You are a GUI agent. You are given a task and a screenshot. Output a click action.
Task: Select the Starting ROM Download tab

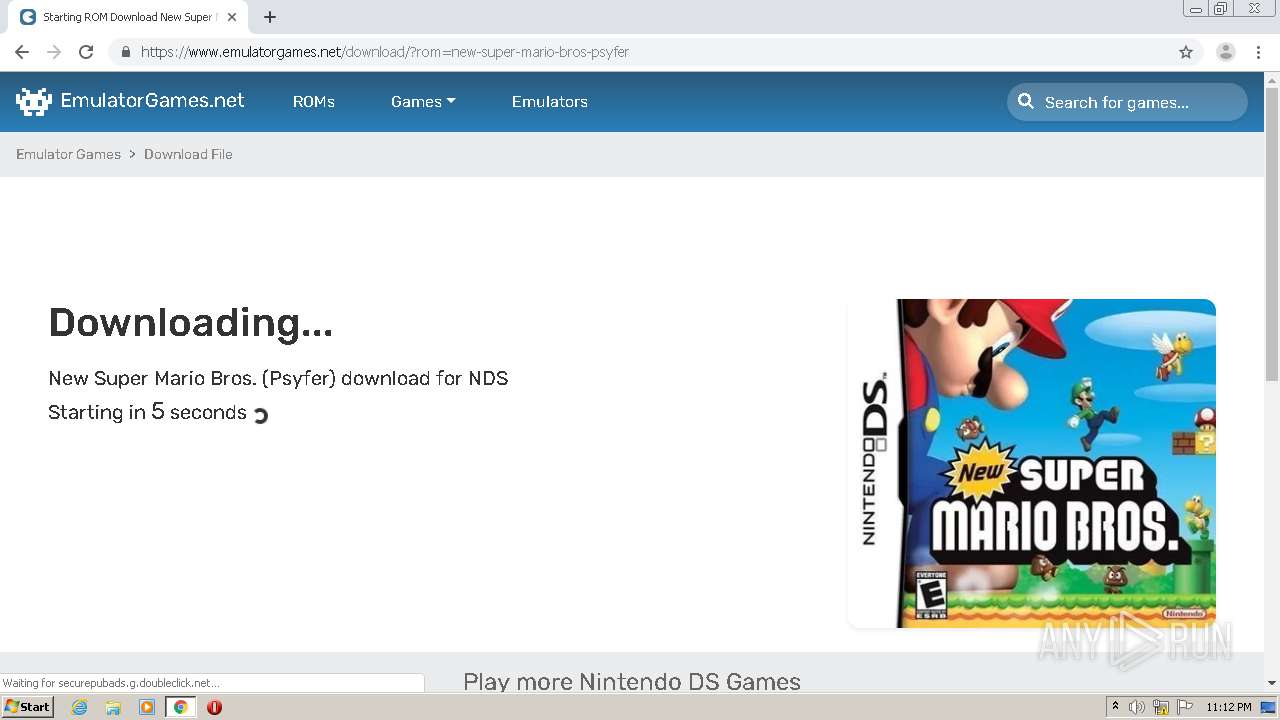tap(127, 17)
